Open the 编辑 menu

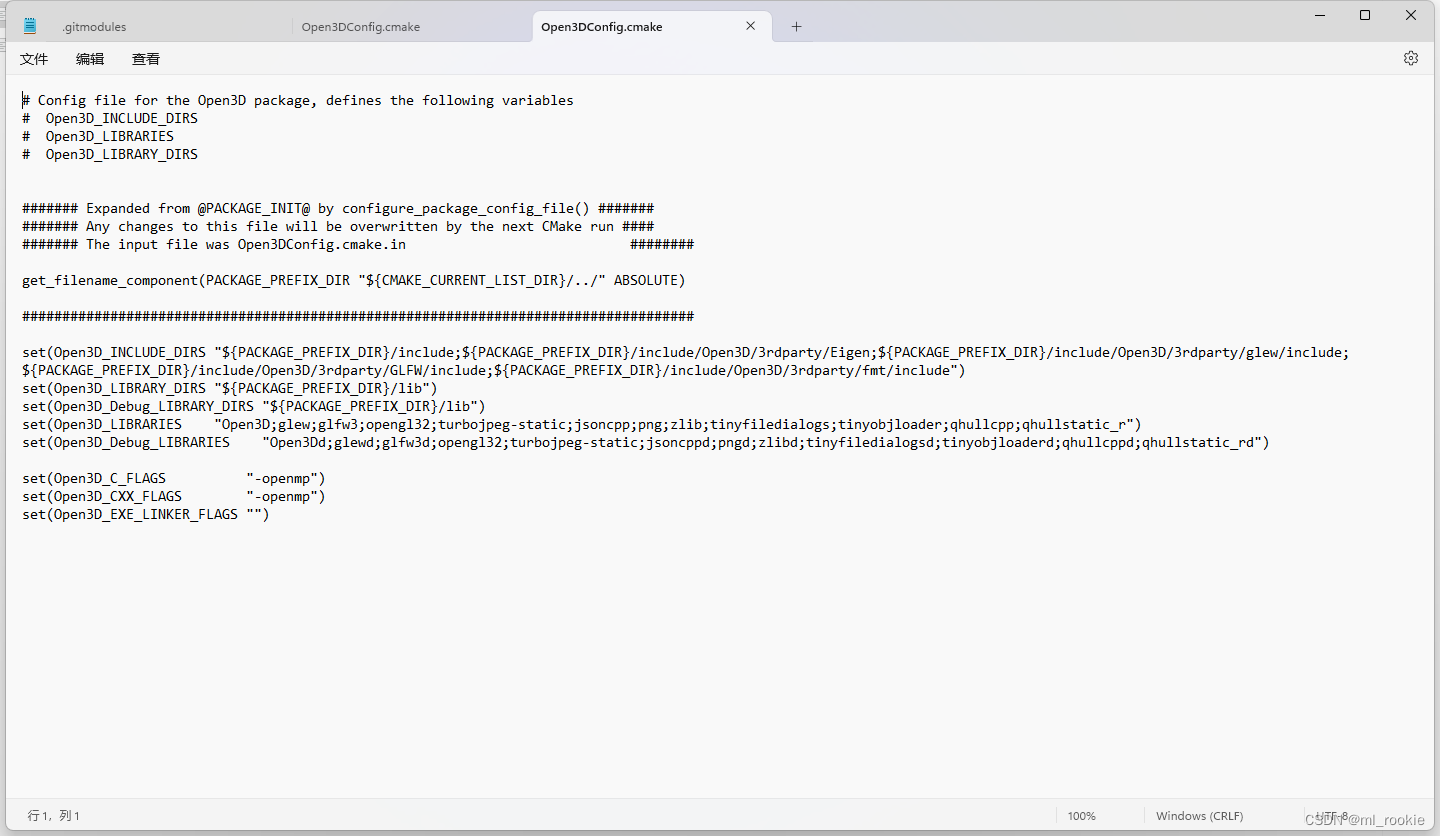point(90,59)
